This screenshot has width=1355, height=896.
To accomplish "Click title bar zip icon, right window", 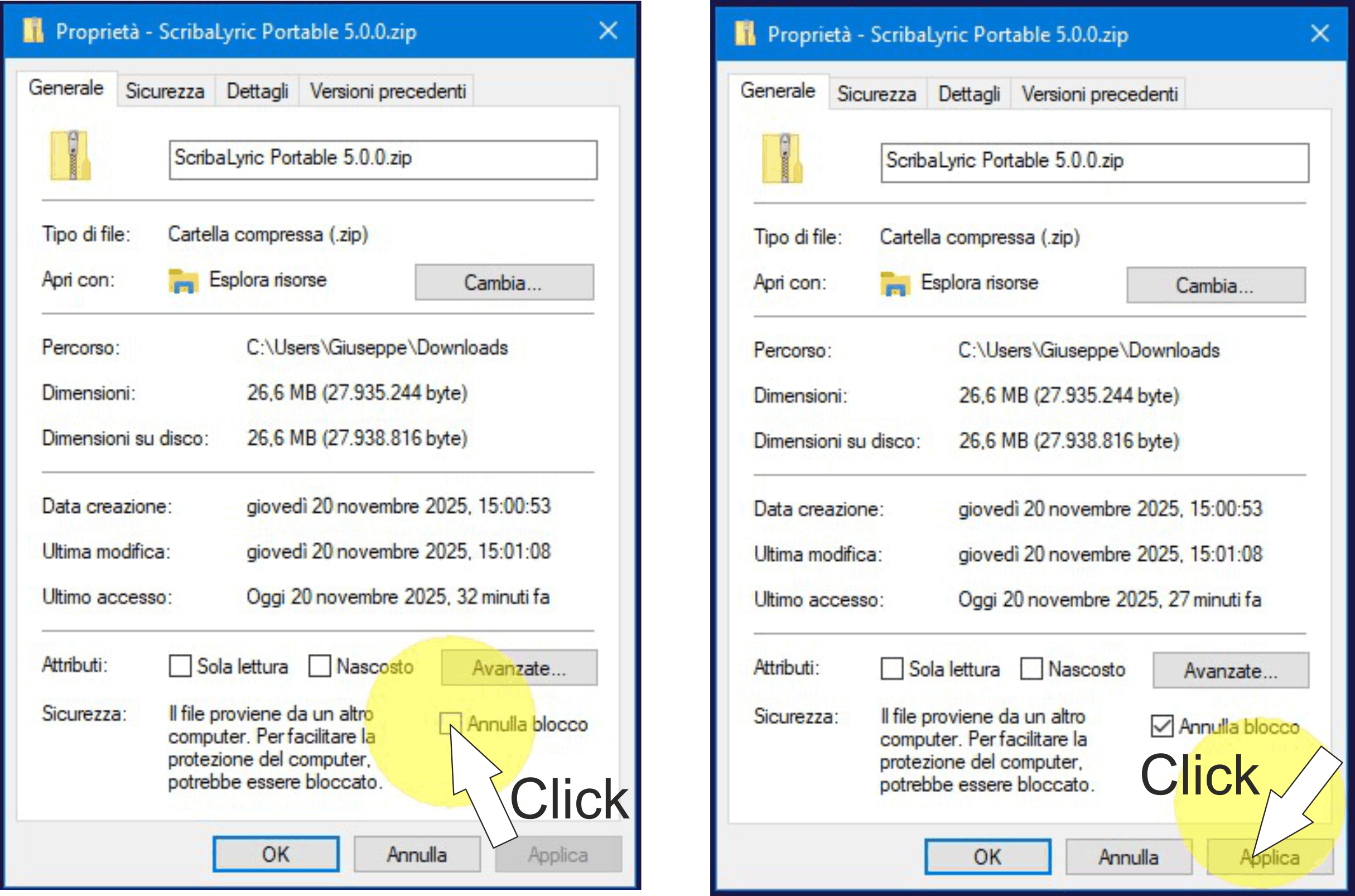I will (x=745, y=33).
